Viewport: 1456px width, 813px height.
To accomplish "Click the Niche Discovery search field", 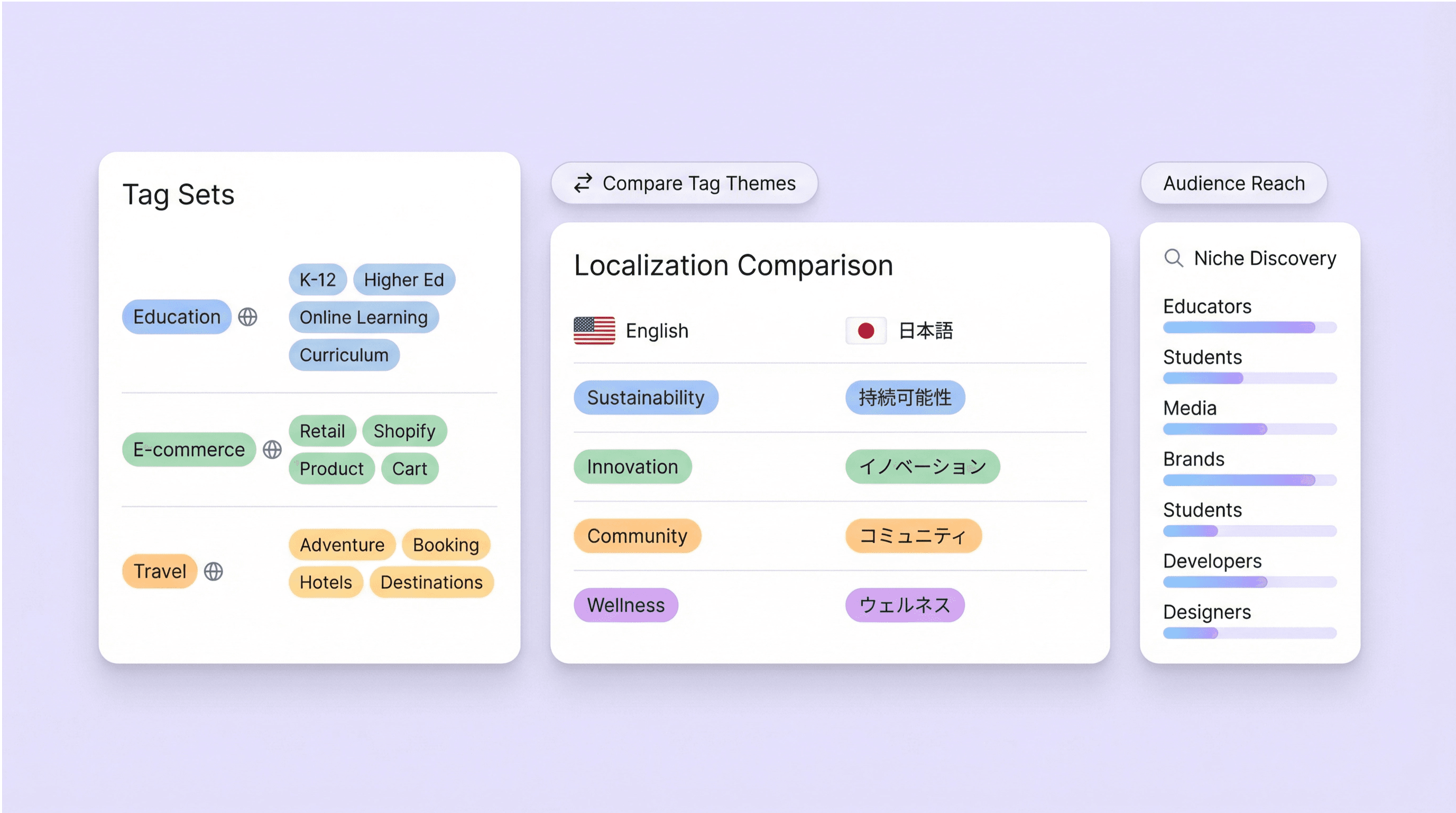I will (x=1265, y=258).
